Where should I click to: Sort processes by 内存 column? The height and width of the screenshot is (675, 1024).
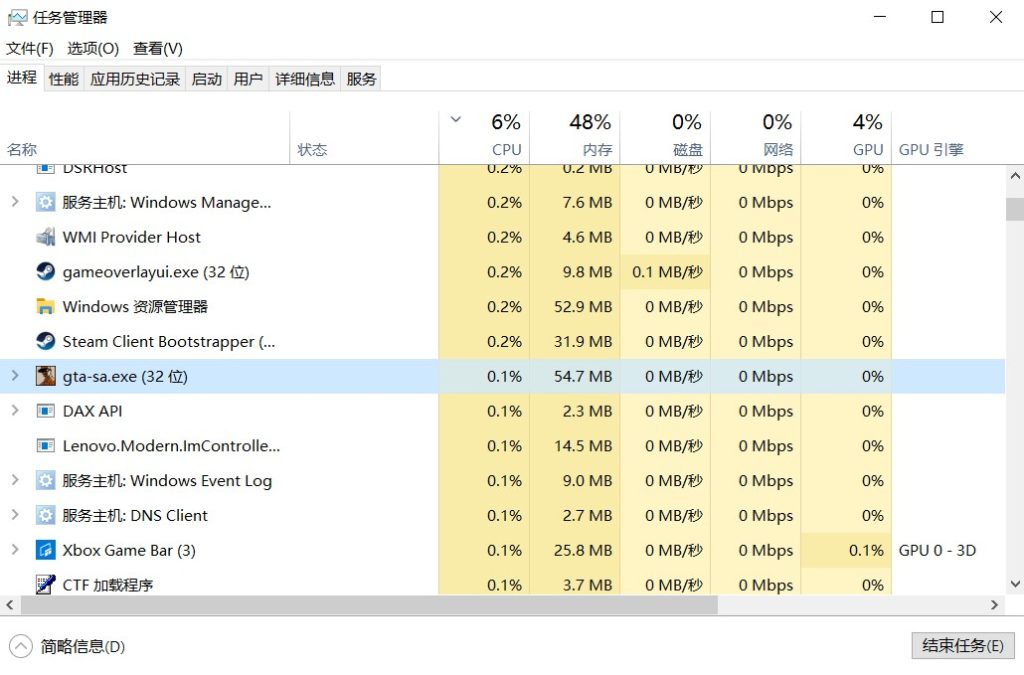click(x=589, y=136)
